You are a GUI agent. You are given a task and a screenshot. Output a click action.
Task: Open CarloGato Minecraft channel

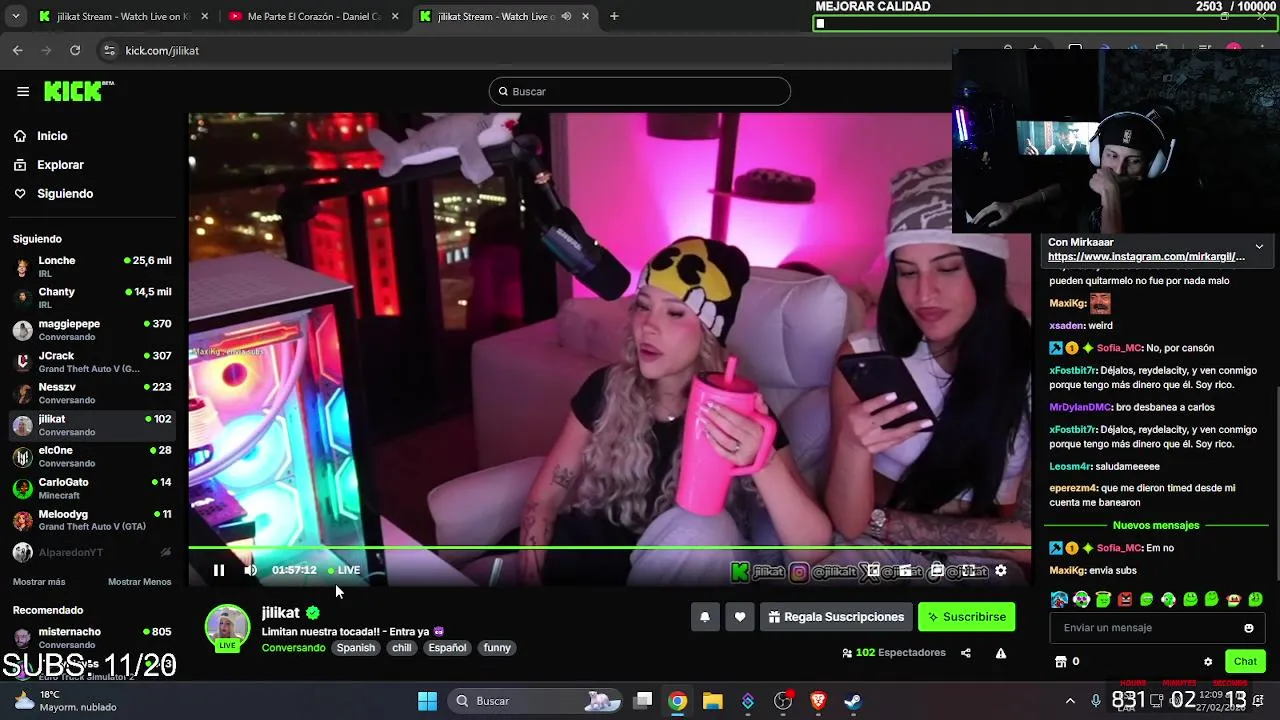click(93, 489)
